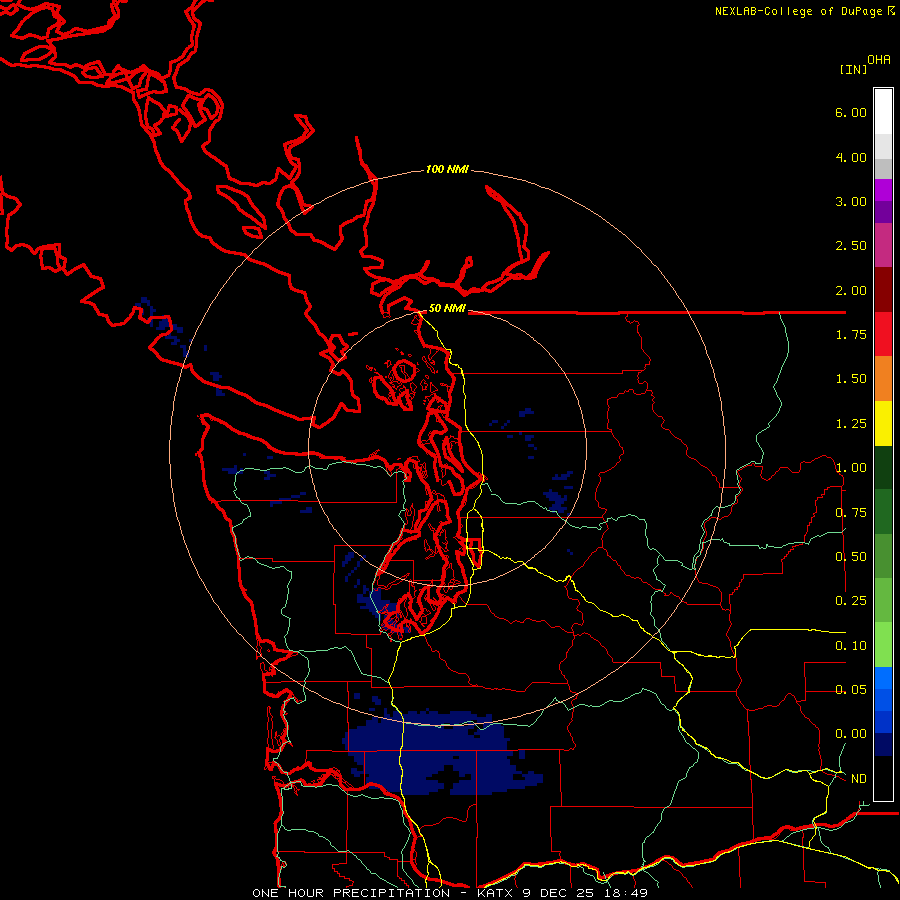Click the 1.50 legend value
This screenshot has height=900, width=900.
click(851, 379)
